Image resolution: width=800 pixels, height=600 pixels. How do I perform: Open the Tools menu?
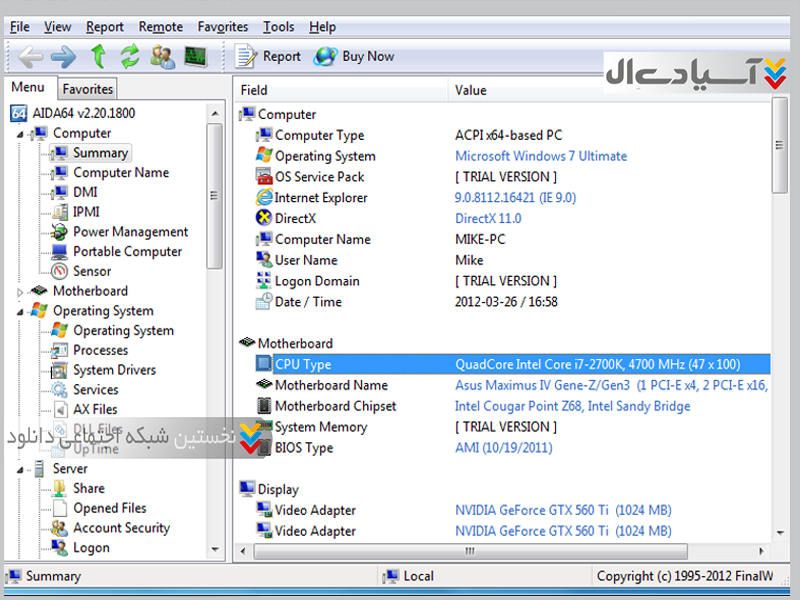click(x=278, y=27)
